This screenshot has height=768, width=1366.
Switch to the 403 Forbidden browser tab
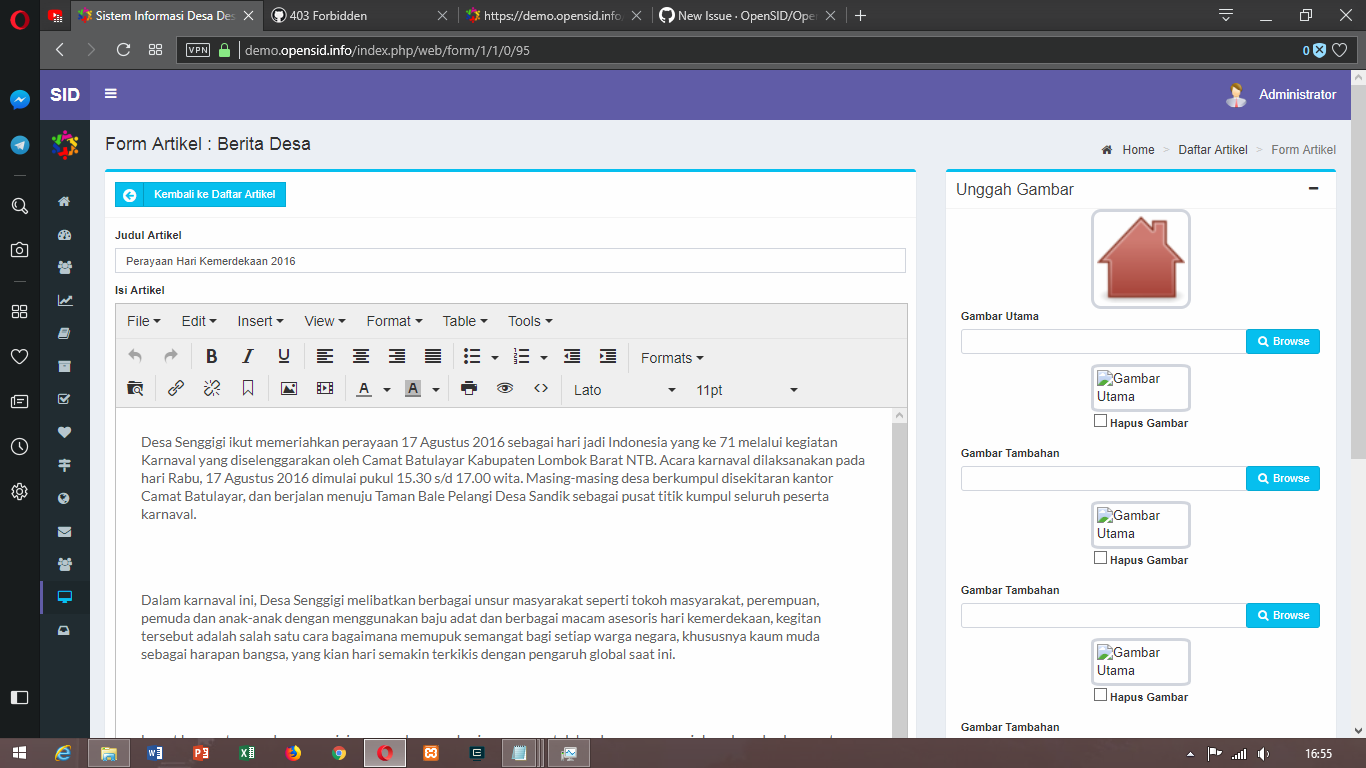click(361, 15)
